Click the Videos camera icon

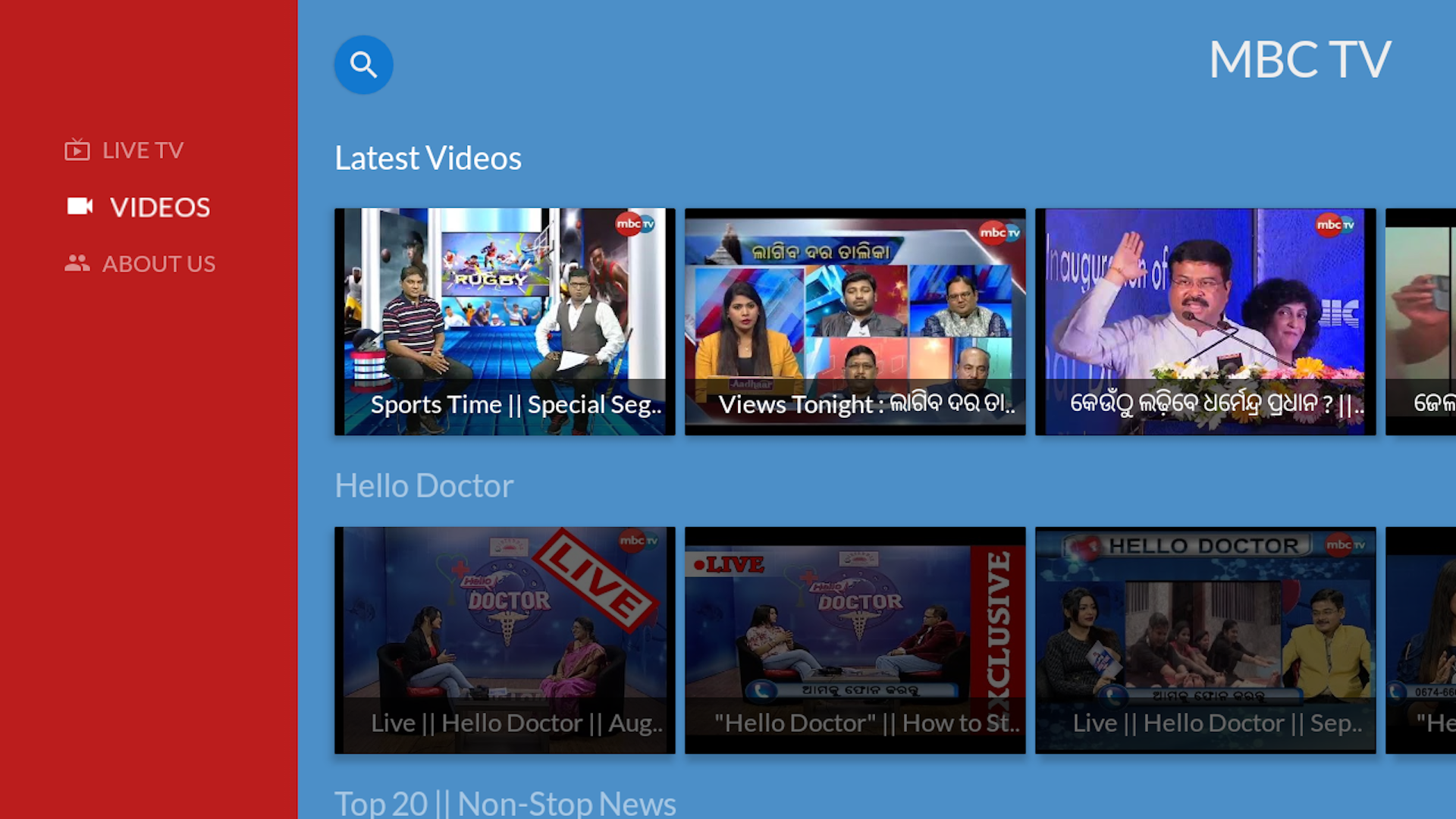coord(80,206)
